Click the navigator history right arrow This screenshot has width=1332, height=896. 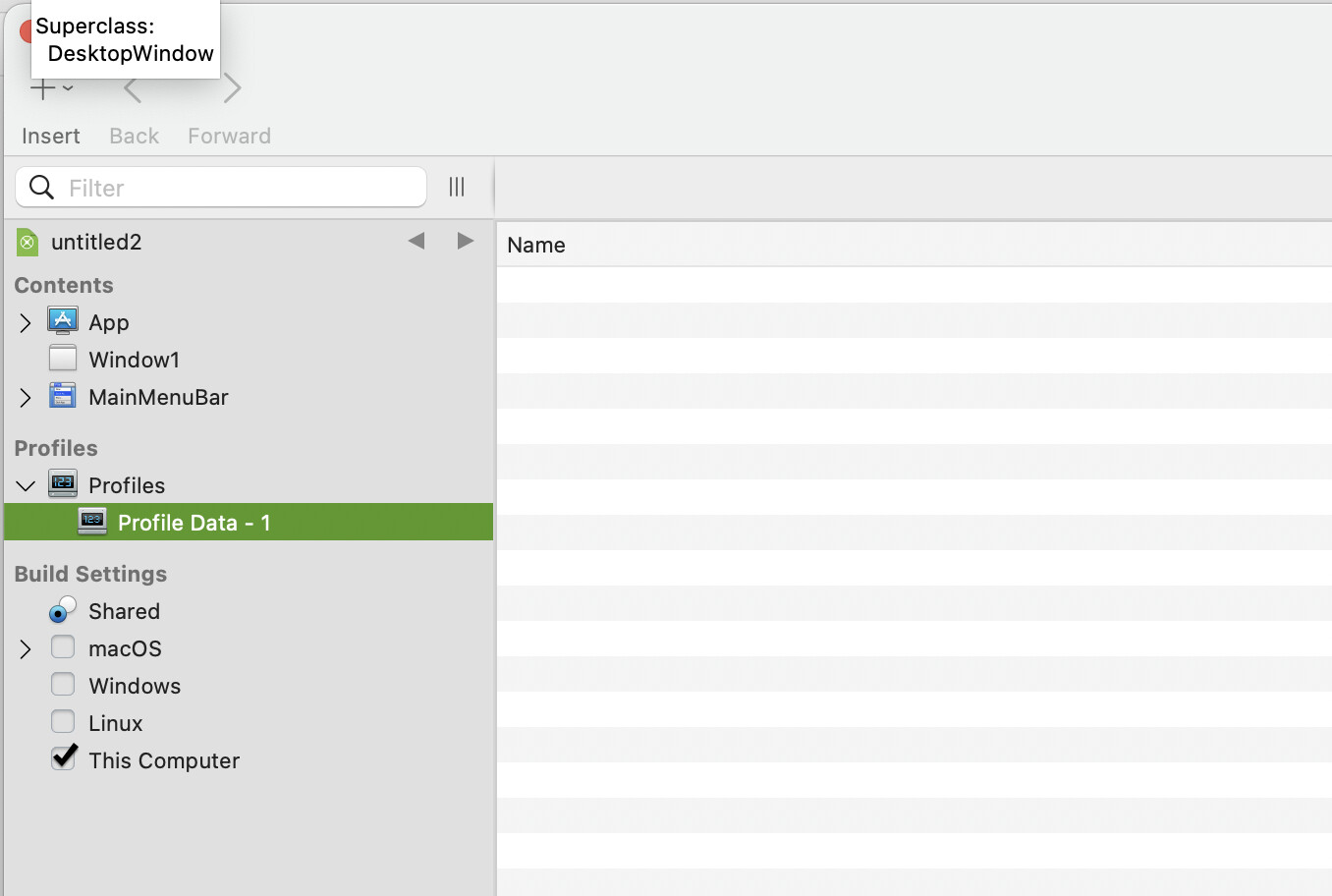click(466, 241)
